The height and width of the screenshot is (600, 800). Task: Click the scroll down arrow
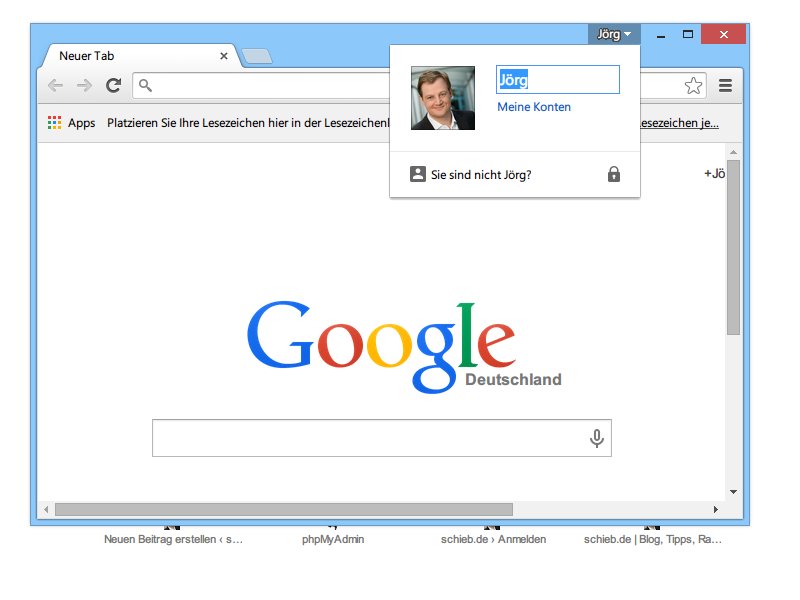pos(734,492)
